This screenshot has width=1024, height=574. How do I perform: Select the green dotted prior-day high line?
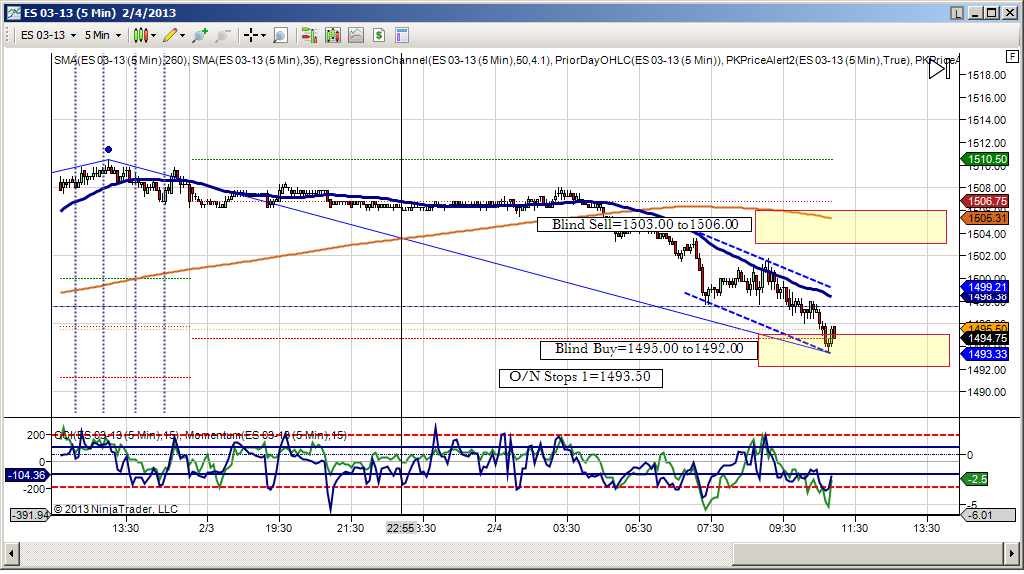pos(513,159)
